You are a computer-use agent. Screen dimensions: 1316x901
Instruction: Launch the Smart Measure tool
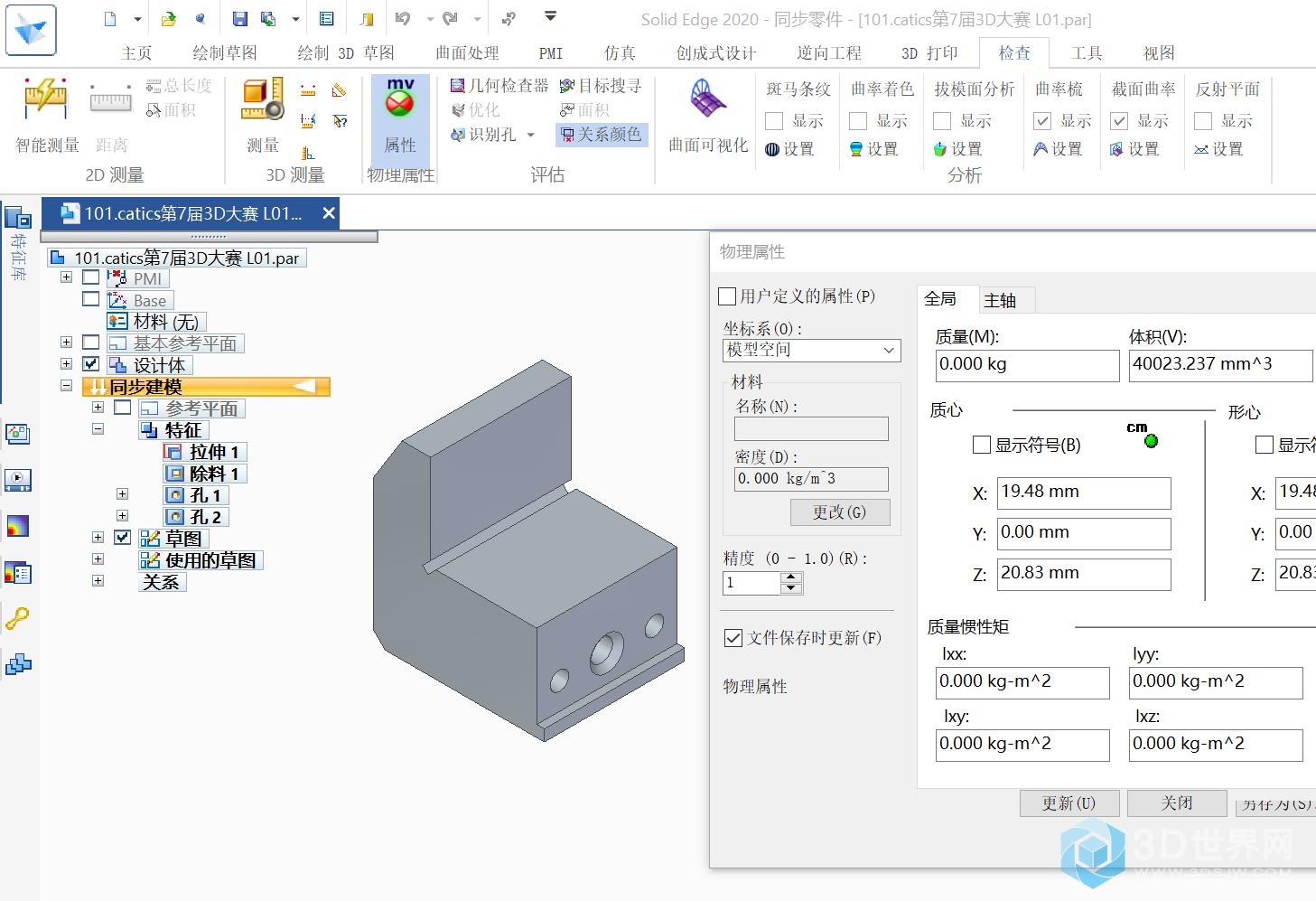click(47, 117)
